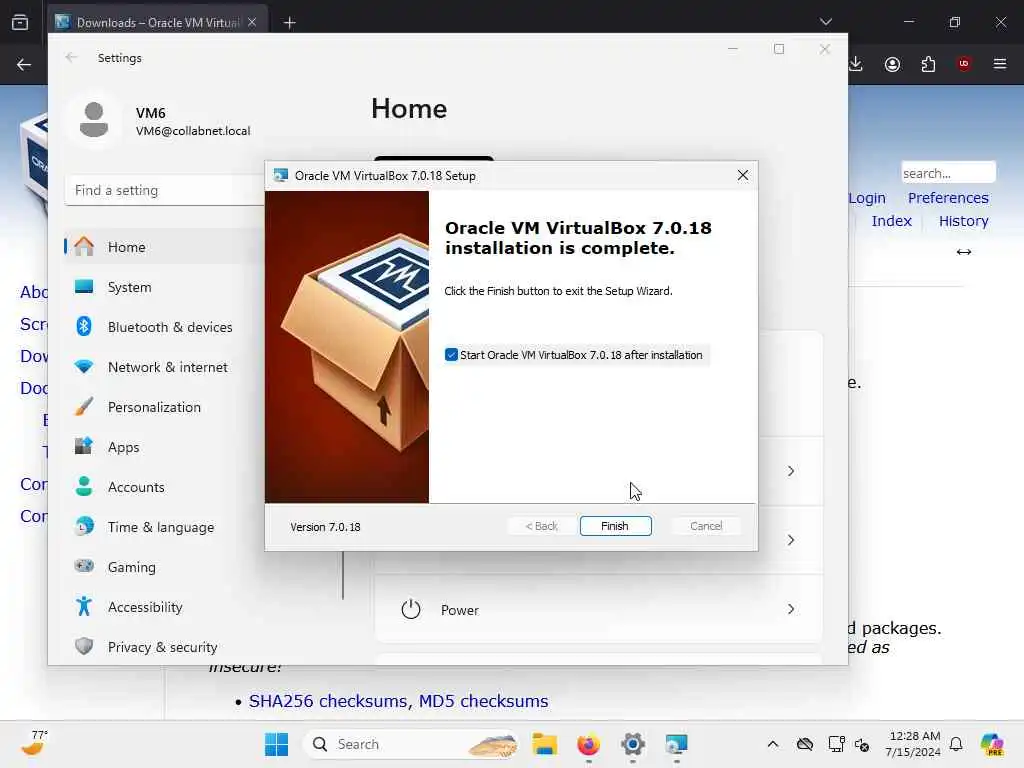
Task: Click the SHA256 checksums, MD5 checksums link
Action: click(x=398, y=701)
